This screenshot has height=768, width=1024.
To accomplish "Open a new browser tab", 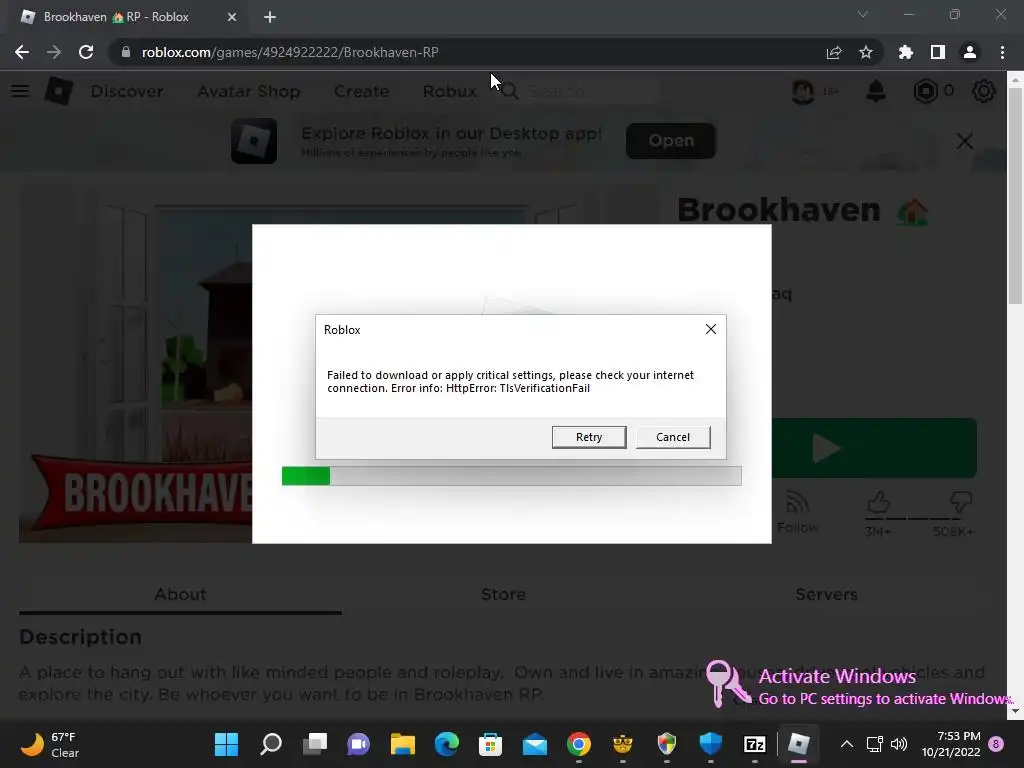I will pos(270,17).
